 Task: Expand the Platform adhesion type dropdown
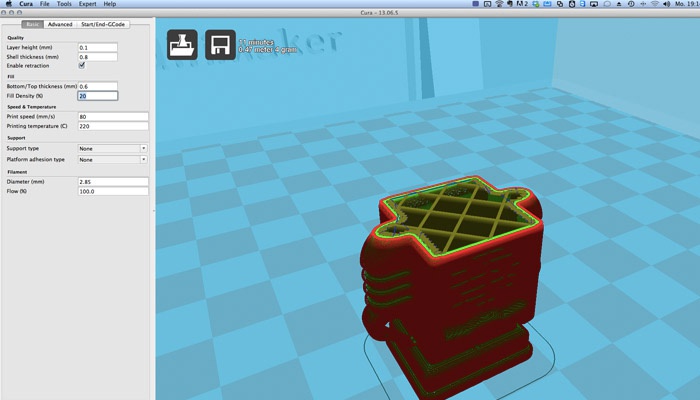pyautogui.click(x=112, y=159)
